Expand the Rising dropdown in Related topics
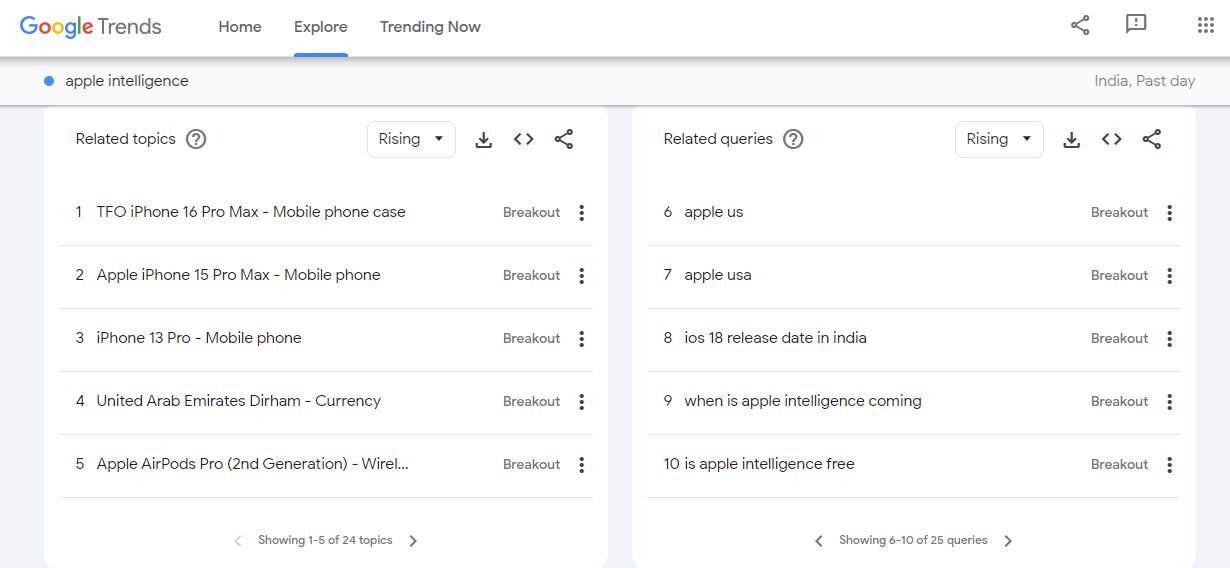 click(x=411, y=140)
